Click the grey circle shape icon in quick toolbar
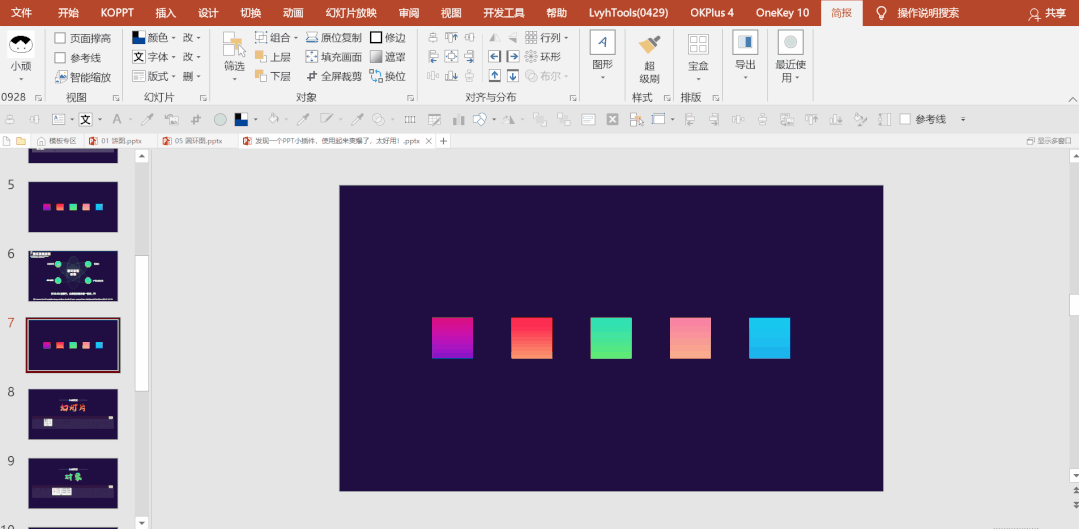 (x=220, y=120)
